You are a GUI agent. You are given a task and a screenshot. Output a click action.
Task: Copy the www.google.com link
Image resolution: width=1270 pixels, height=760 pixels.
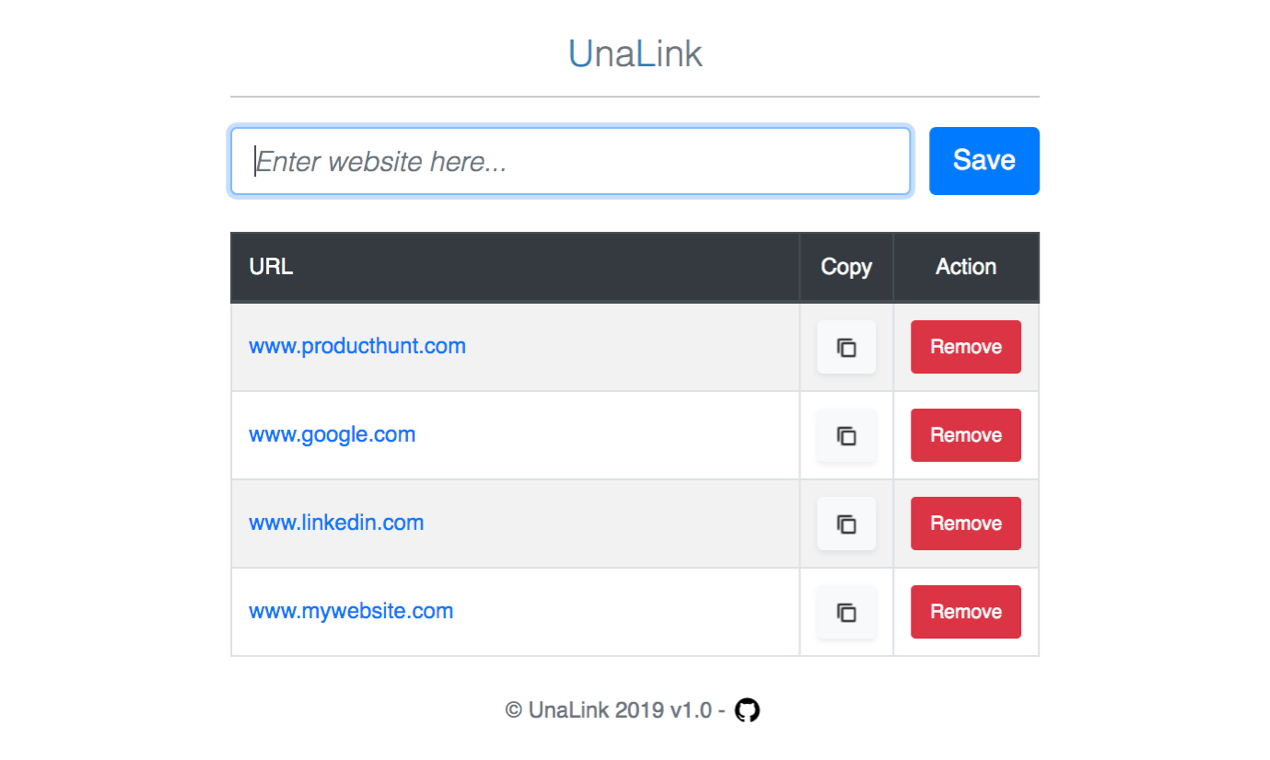846,435
